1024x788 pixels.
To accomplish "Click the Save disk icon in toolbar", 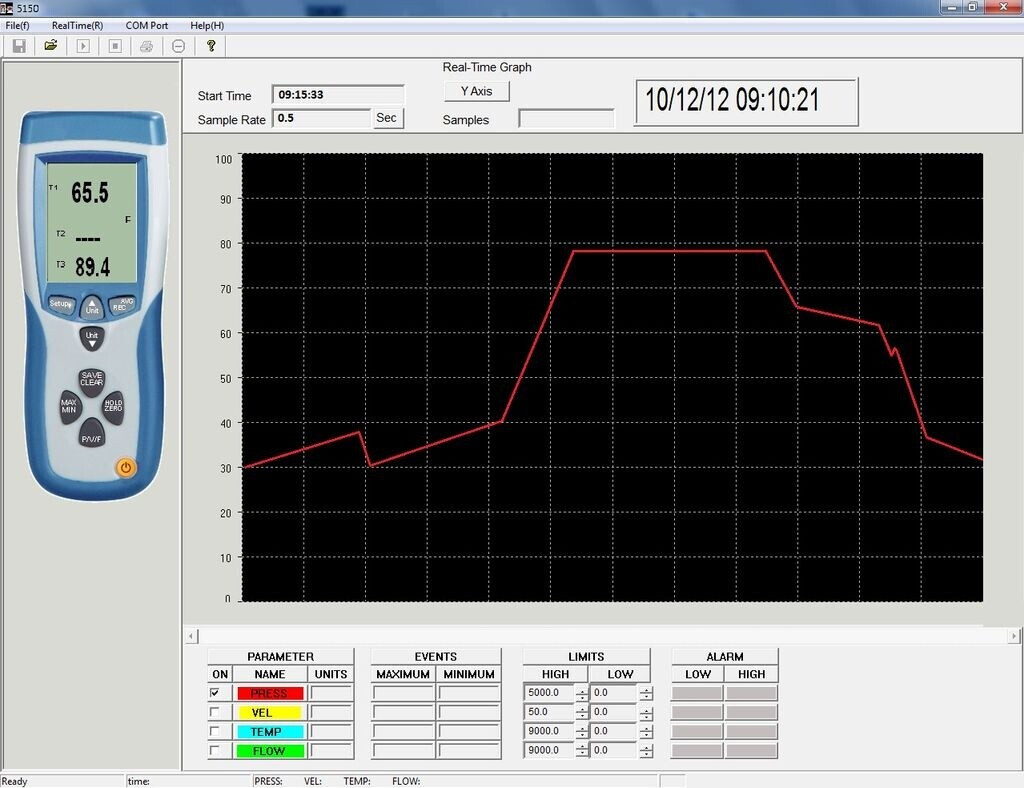I will 19,46.
